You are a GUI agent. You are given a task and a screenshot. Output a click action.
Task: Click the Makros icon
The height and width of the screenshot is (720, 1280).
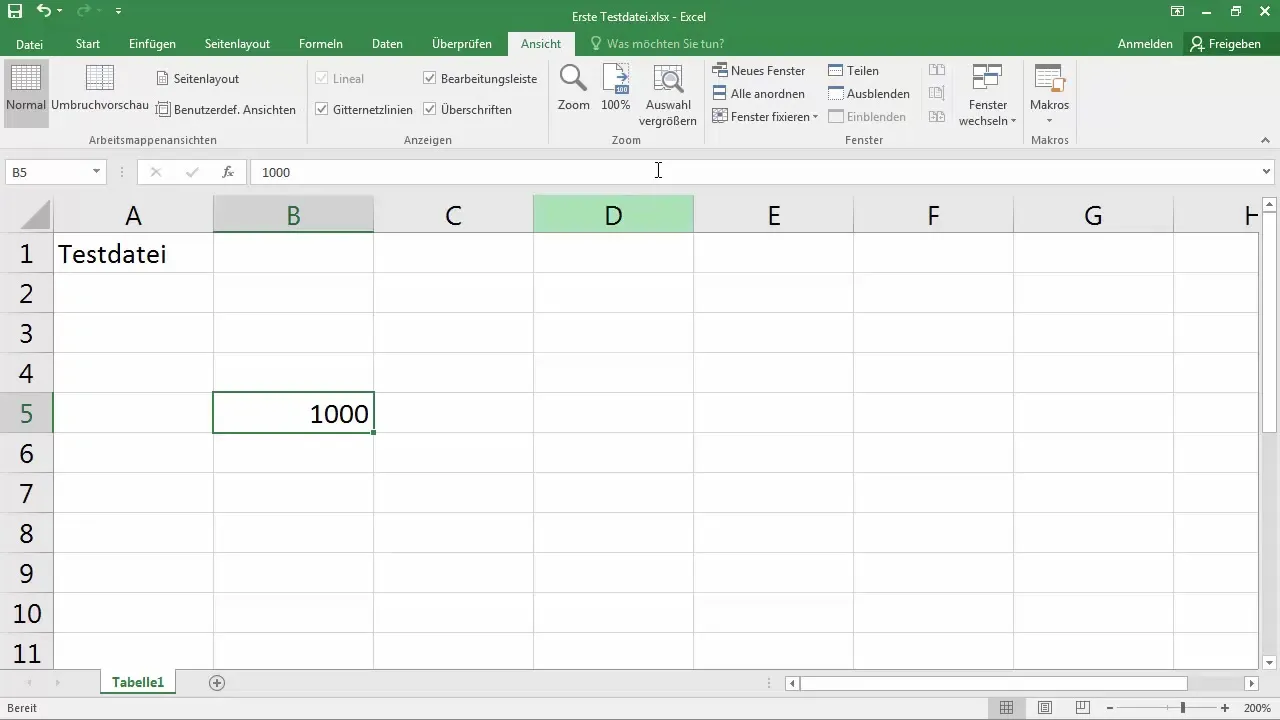click(1049, 78)
